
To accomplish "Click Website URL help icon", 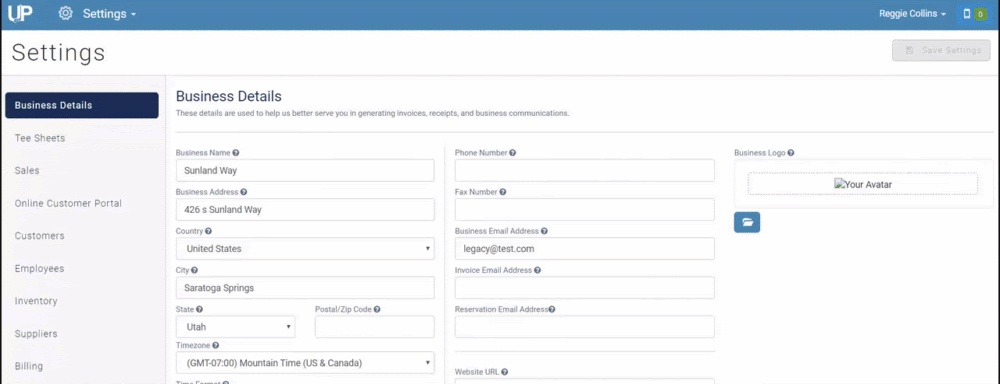I will tap(504, 372).
